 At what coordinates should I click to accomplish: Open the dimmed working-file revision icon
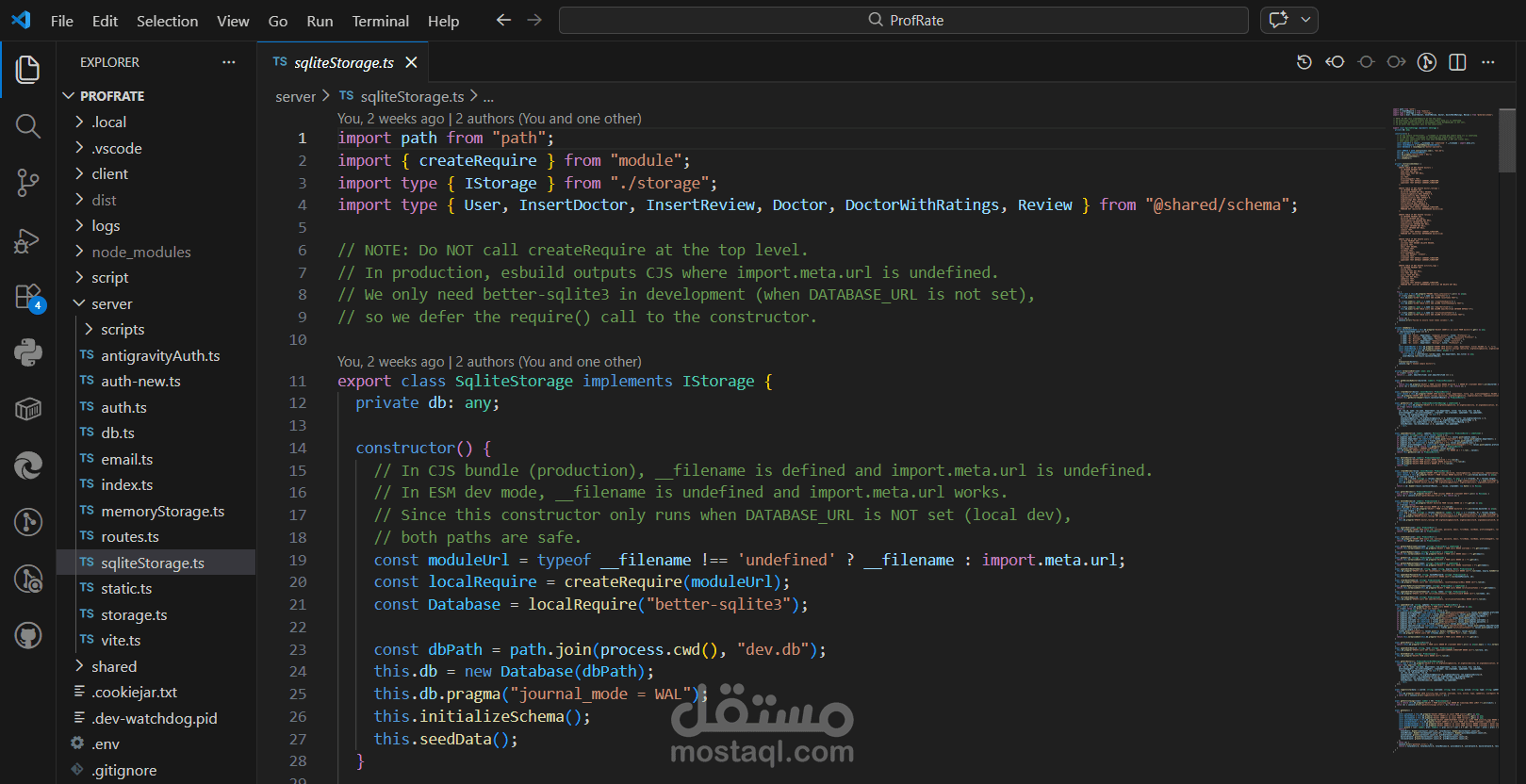(1366, 62)
